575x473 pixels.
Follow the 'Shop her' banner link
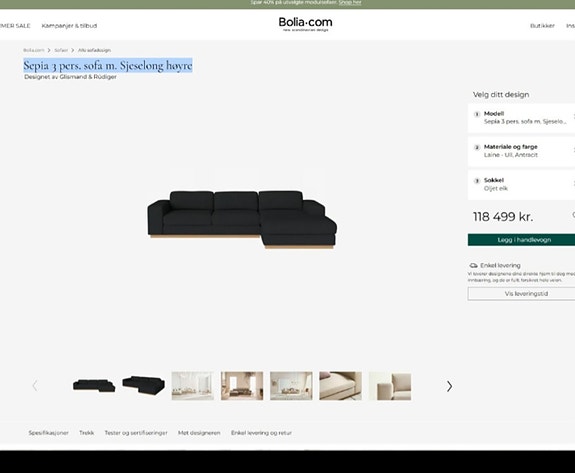click(x=350, y=3)
